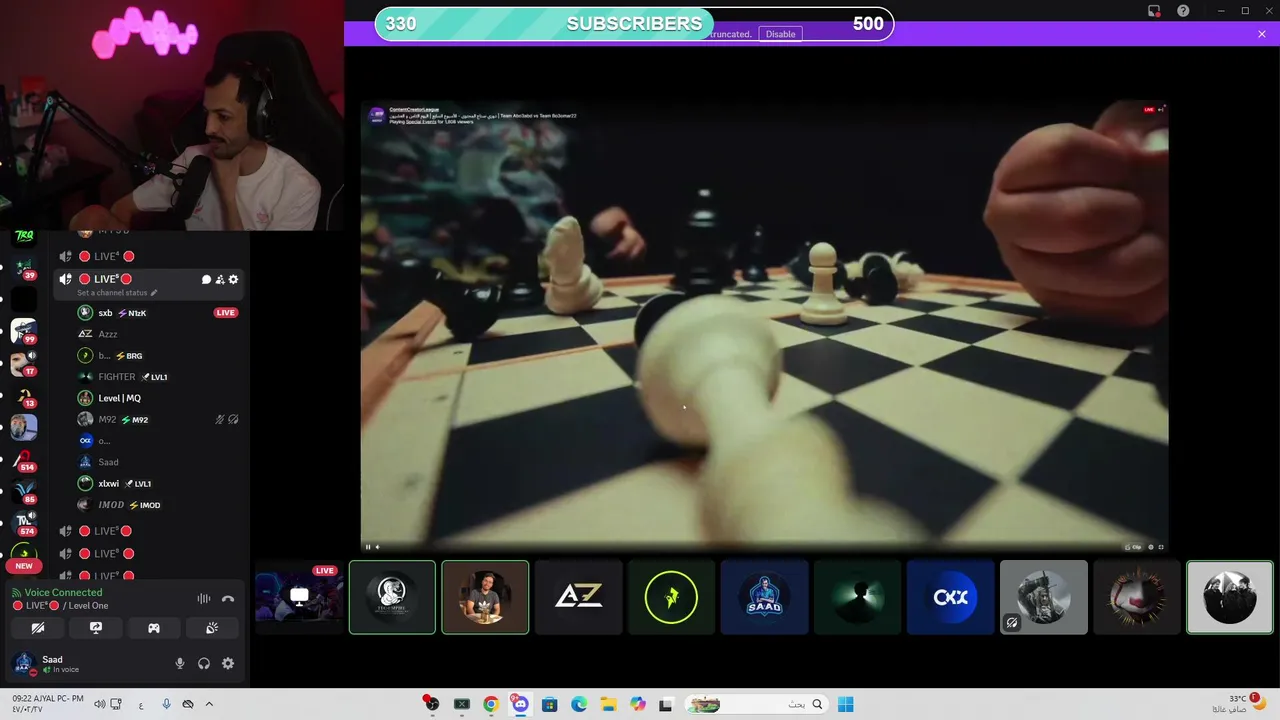Open Google Chrome from taskbar
This screenshot has height=720, width=1280.
tap(491, 704)
